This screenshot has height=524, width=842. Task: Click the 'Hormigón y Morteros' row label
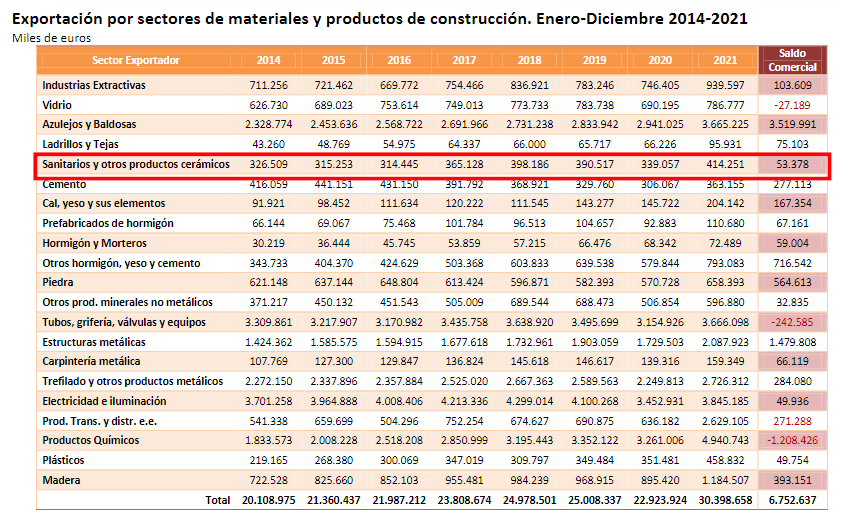[95, 243]
